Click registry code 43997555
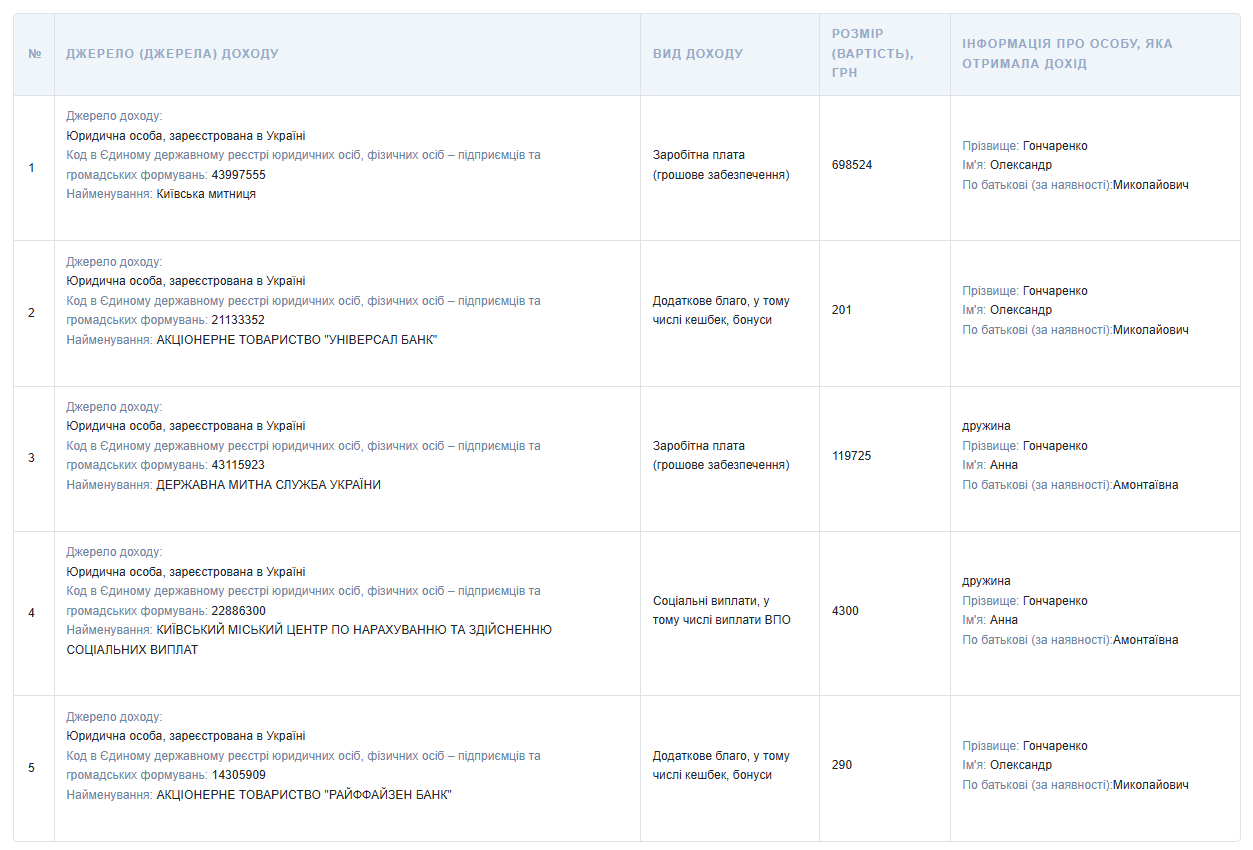 click(238, 175)
